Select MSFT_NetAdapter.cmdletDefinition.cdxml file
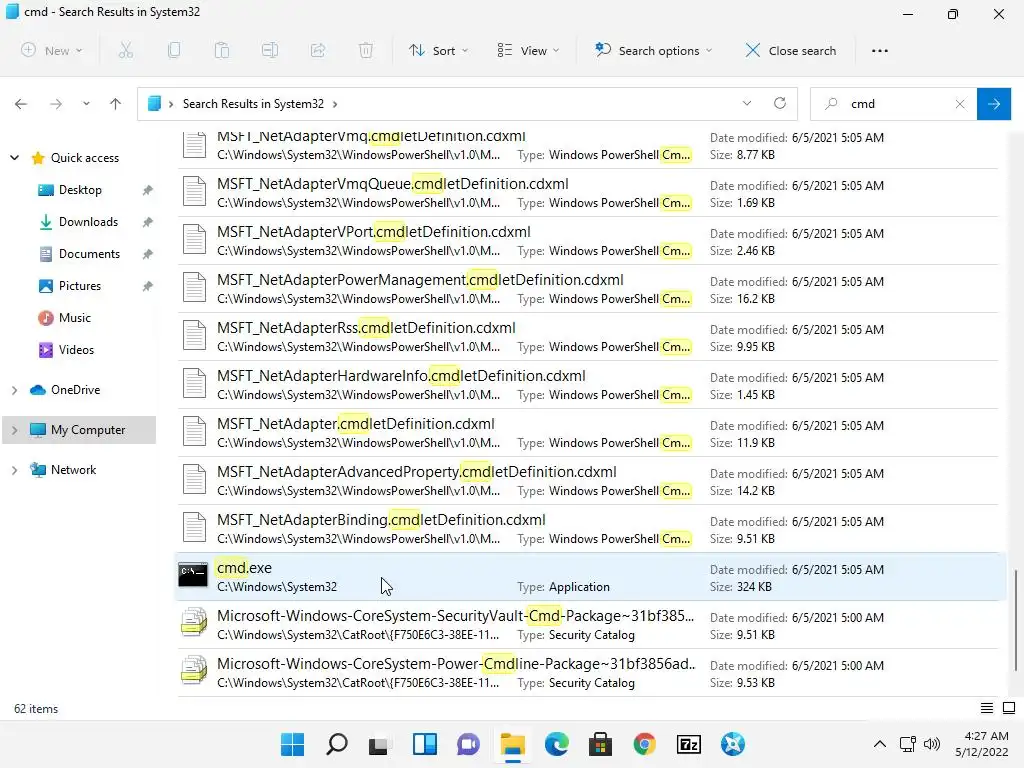1024x768 pixels. (x=588, y=433)
